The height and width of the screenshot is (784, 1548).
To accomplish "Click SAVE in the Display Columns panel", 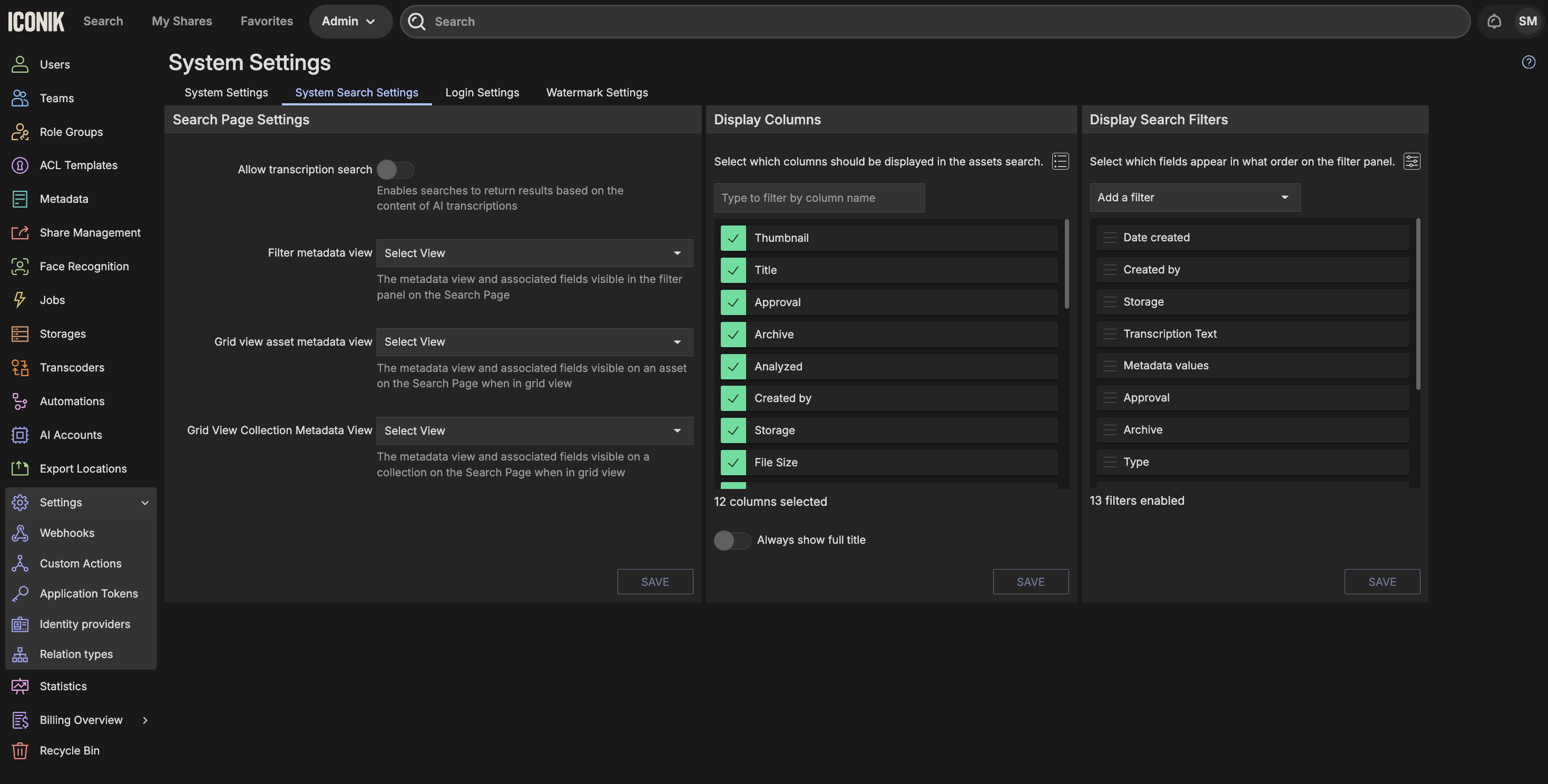I will (x=1030, y=582).
